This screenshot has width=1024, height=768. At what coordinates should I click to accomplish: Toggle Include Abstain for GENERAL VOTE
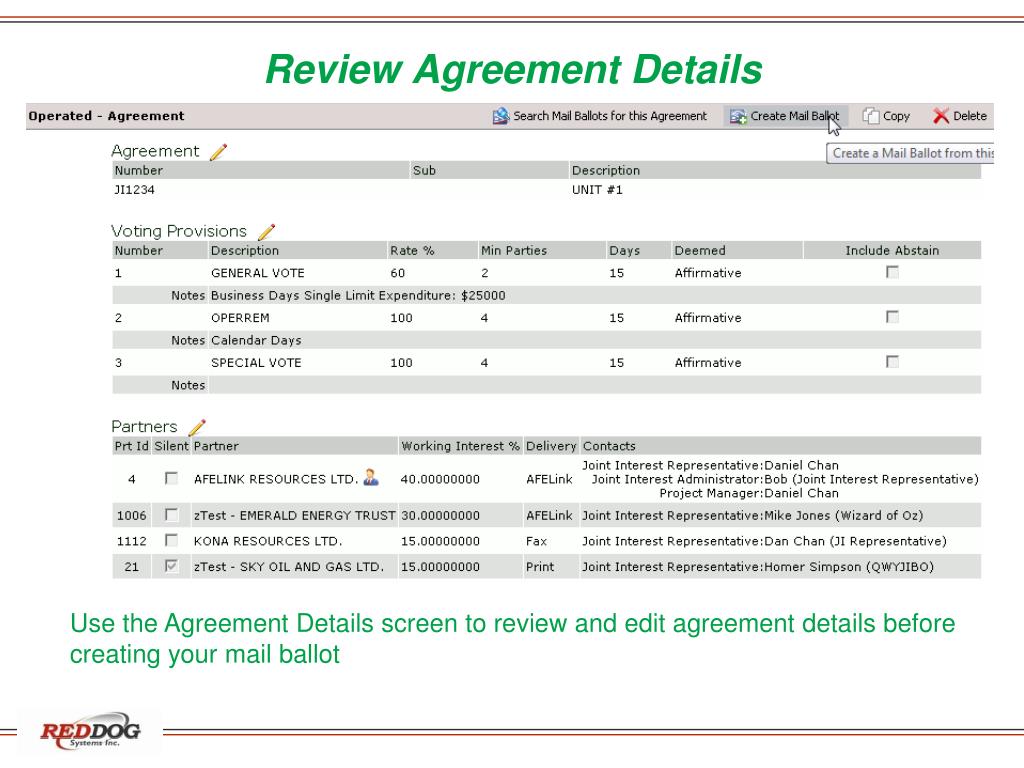click(x=892, y=272)
